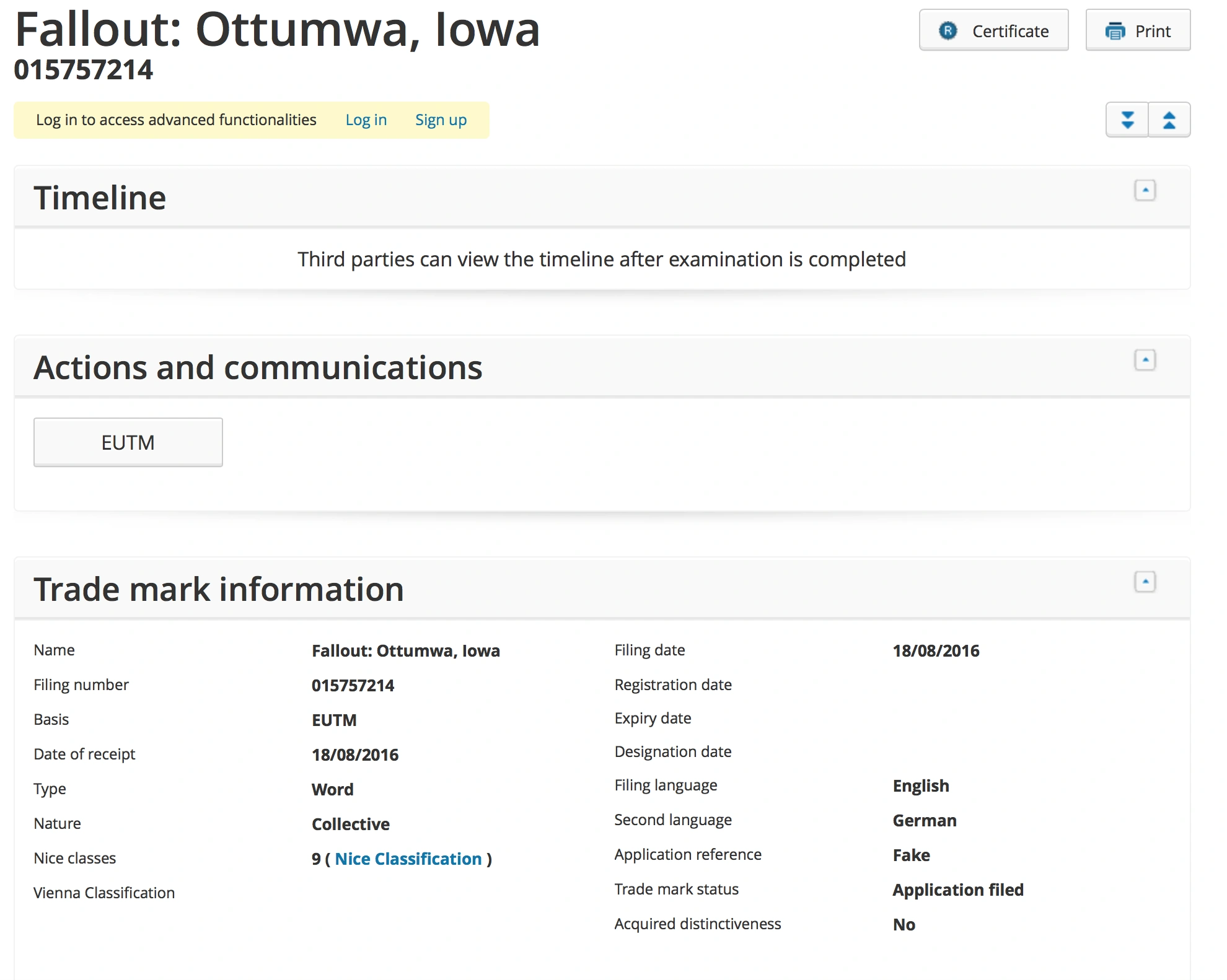Open the Nice Classification link
This screenshot has width=1227, height=980.
tap(408, 859)
